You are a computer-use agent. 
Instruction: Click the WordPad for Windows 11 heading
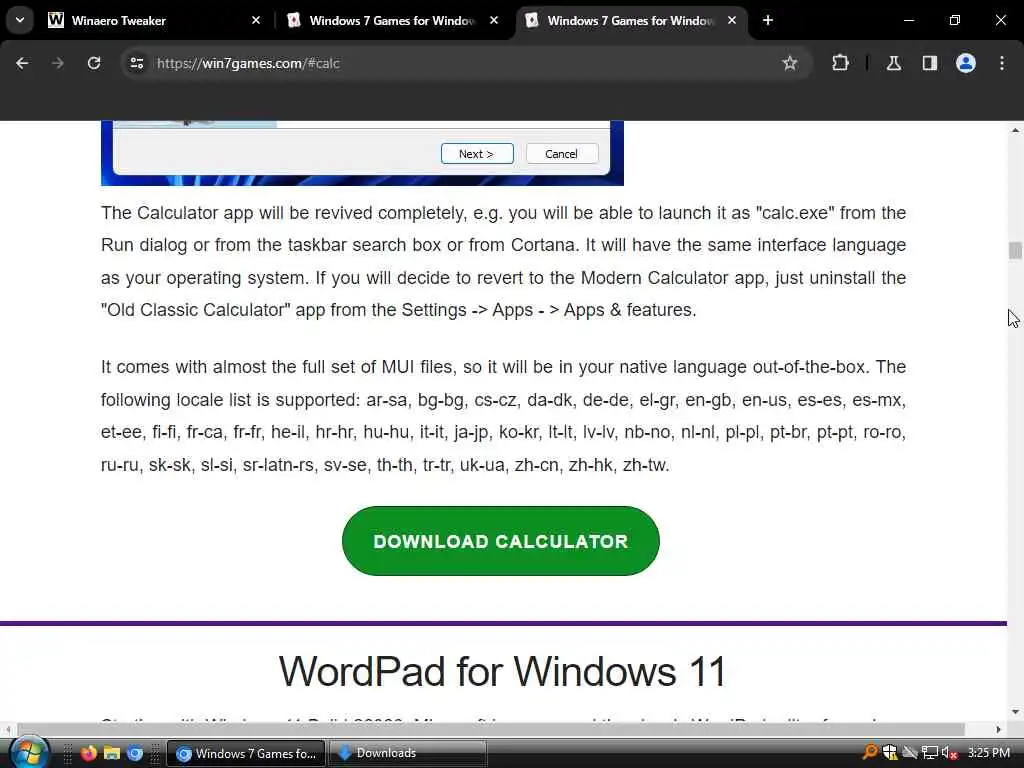[x=502, y=671]
